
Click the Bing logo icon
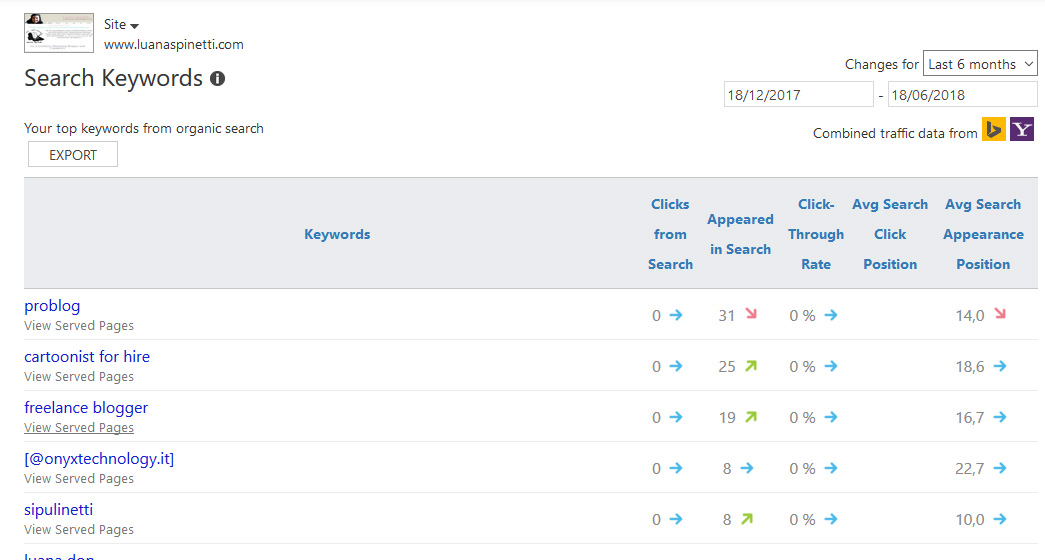[x=993, y=130]
